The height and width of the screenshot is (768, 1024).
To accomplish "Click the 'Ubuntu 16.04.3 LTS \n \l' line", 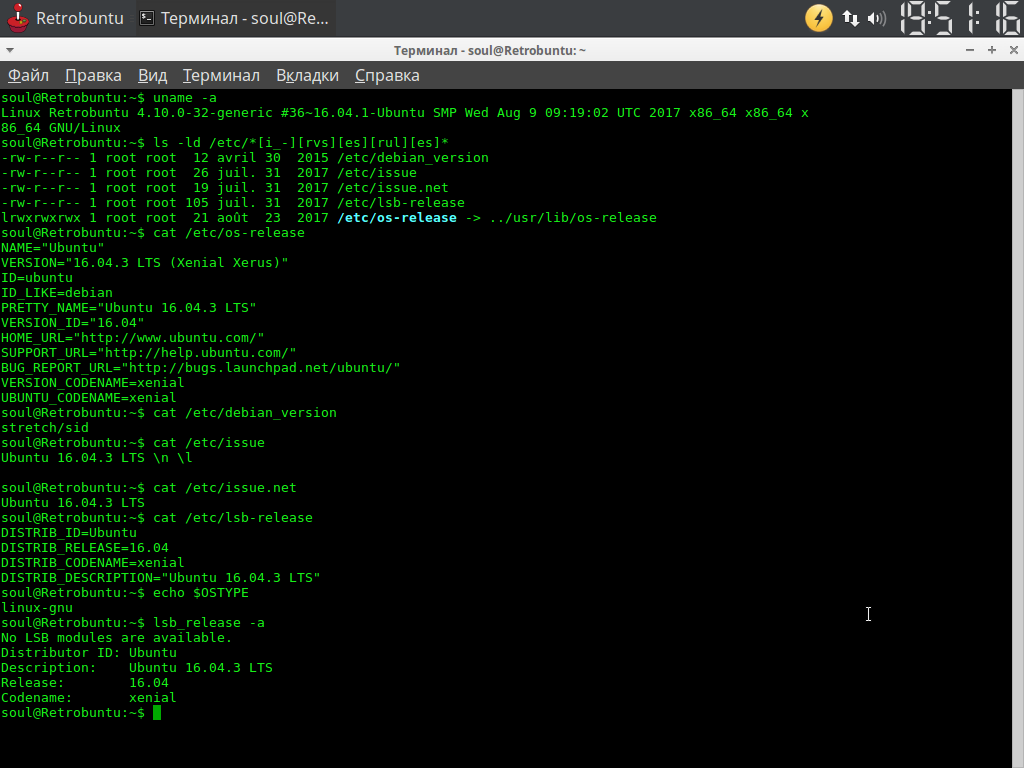I will (97, 458).
